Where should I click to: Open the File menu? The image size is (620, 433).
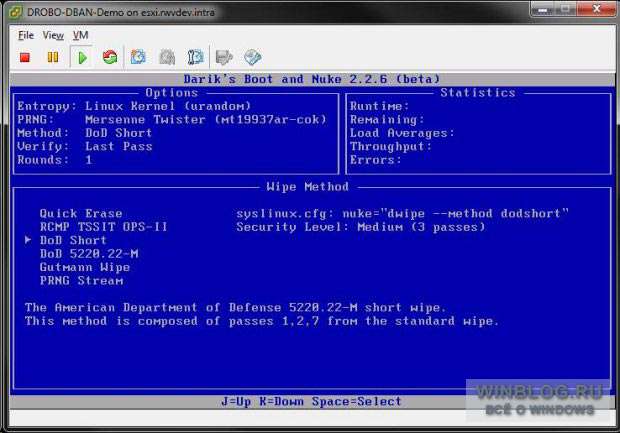tap(26, 36)
